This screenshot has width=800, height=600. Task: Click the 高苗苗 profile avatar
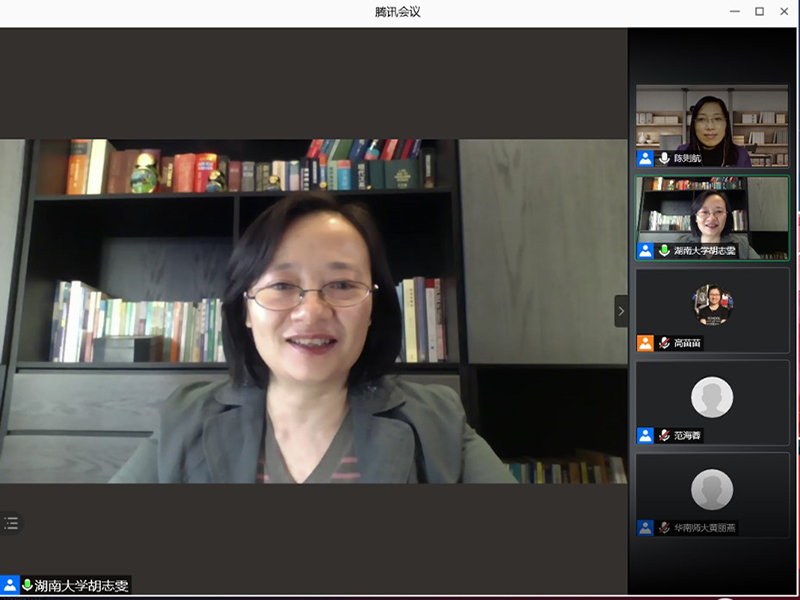tap(712, 304)
